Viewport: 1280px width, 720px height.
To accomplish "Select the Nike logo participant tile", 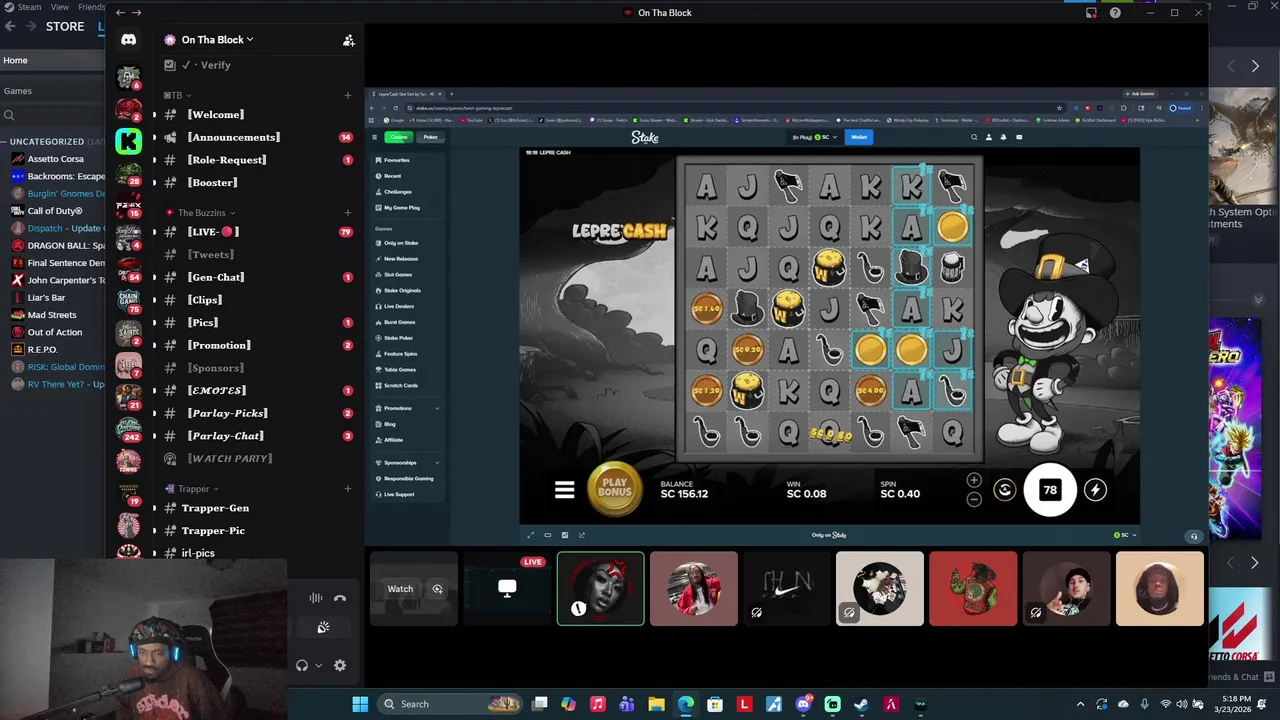I will coord(787,589).
